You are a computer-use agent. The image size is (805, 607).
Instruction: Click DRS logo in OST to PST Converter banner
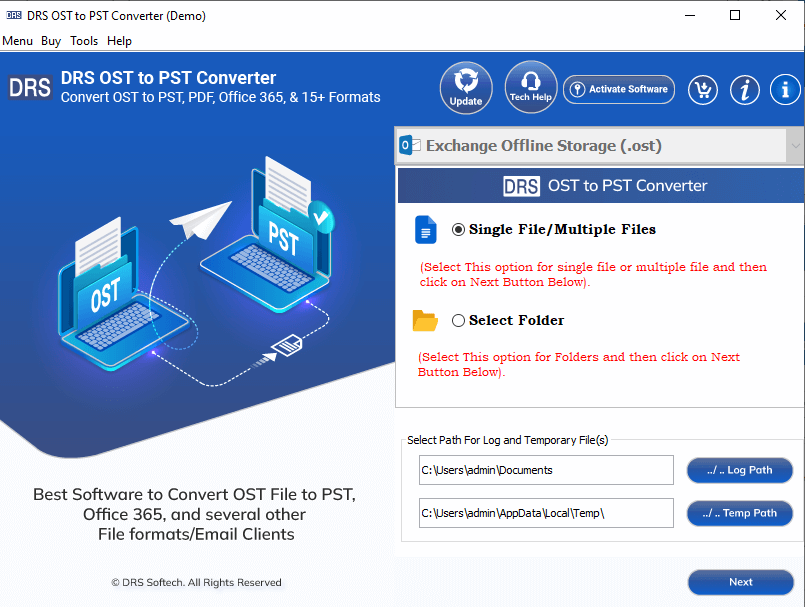tap(521, 186)
